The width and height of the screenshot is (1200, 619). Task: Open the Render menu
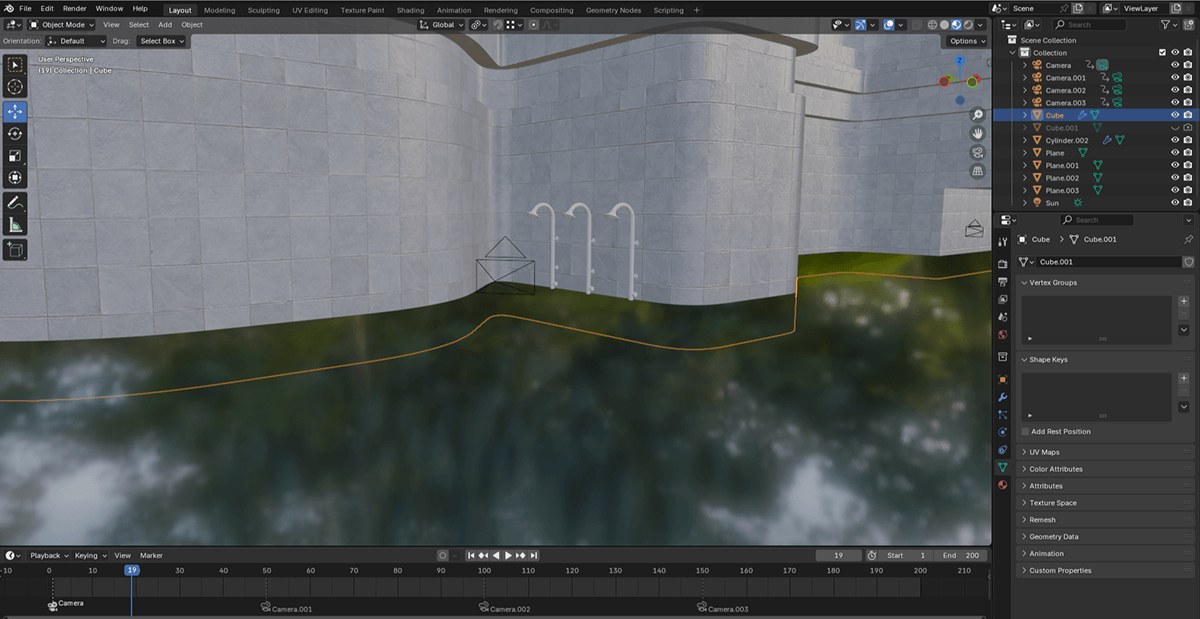[74, 9]
